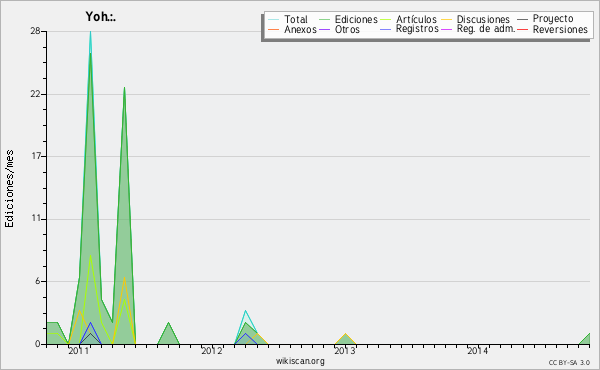Click the CC BY-SA 3.0 license text
The width and height of the screenshot is (600, 370).
tap(569, 363)
